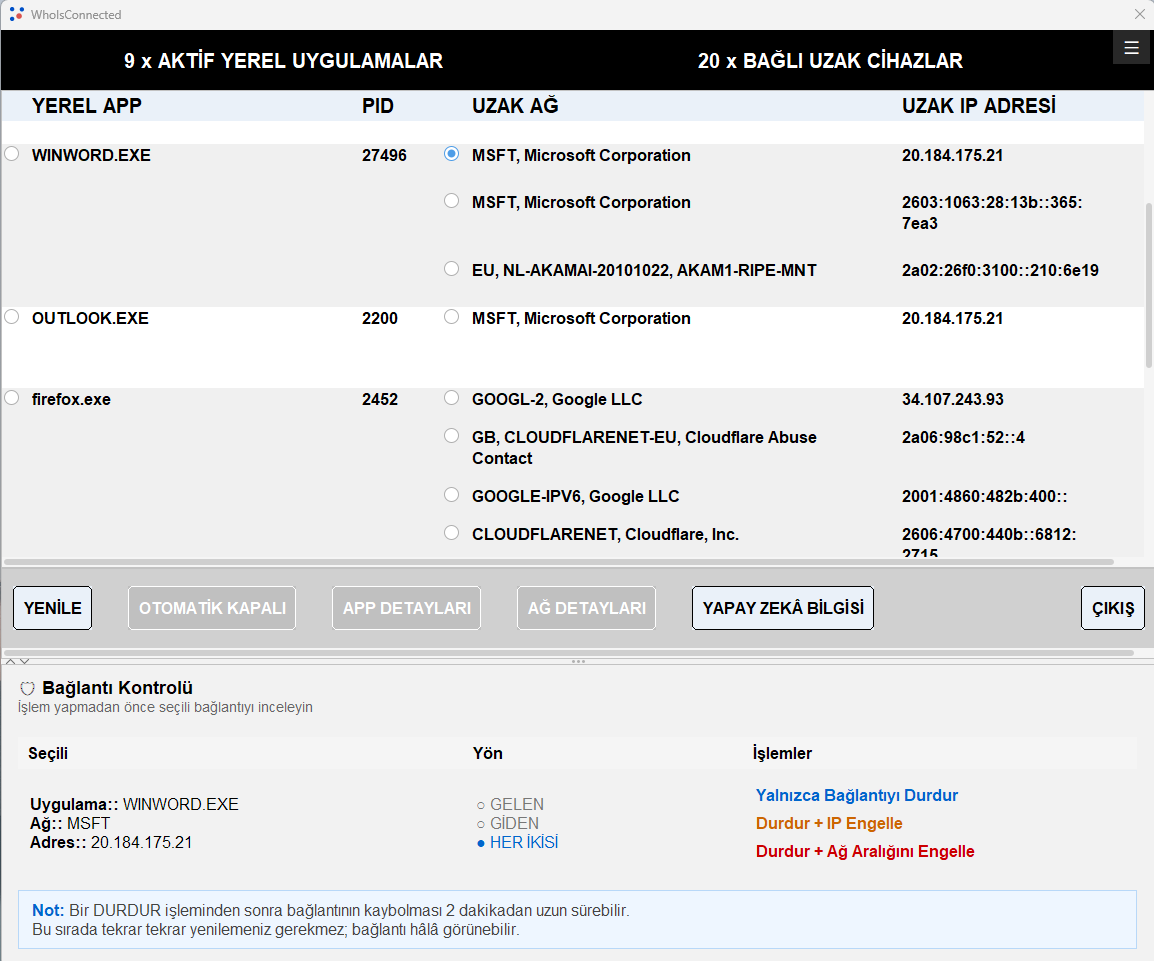Viewport: 1154px width, 961px height.
Task: Click the UZAK IP ADRESİ column header
Action: coord(979,106)
